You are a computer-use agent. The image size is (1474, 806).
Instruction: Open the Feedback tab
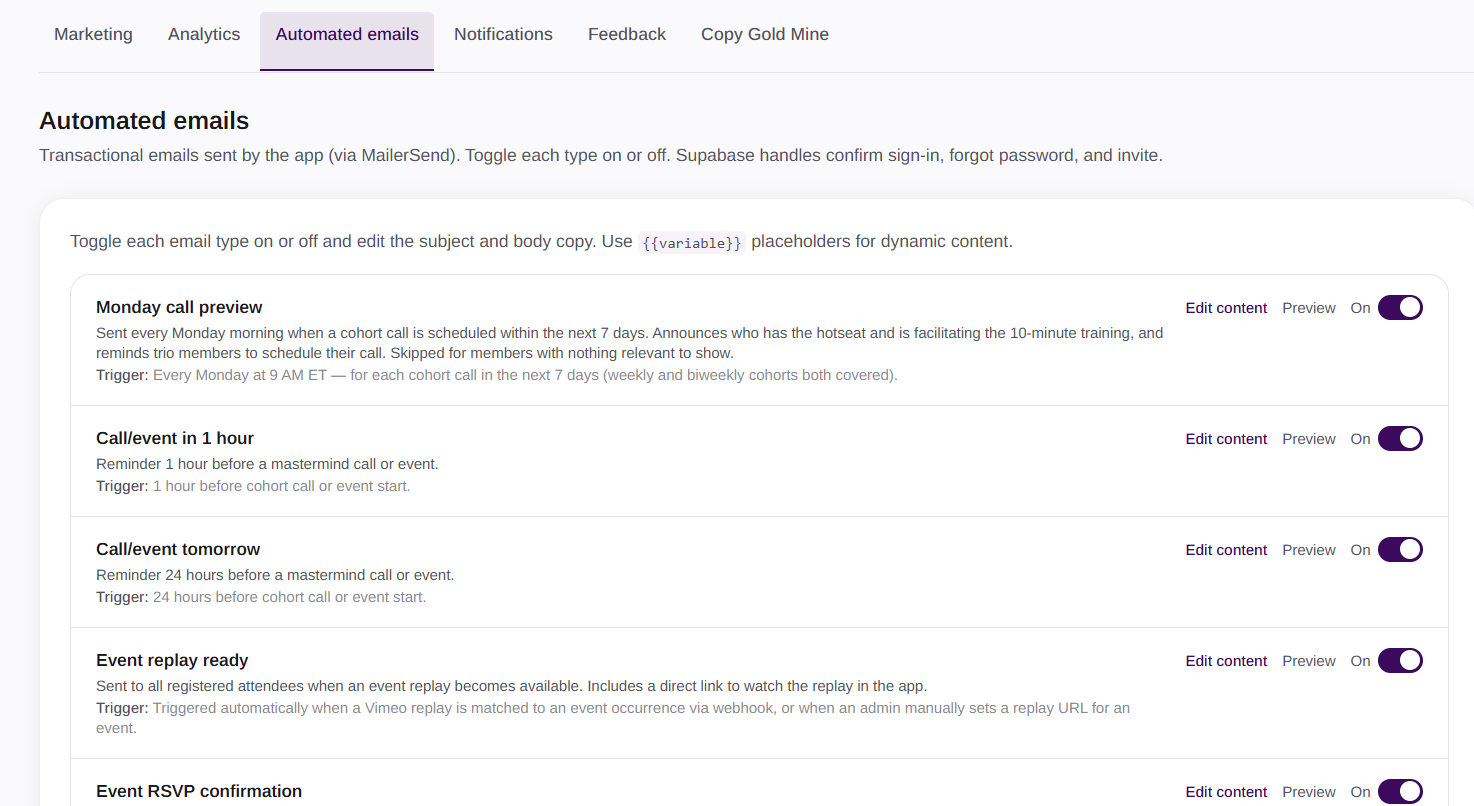pyautogui.click(x=627, y=35)
